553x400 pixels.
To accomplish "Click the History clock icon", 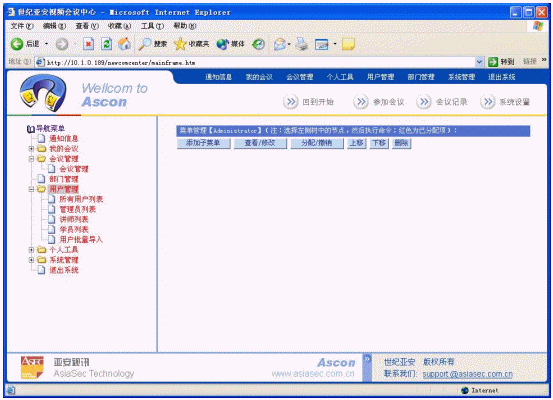I will click(x=259, y=44).
